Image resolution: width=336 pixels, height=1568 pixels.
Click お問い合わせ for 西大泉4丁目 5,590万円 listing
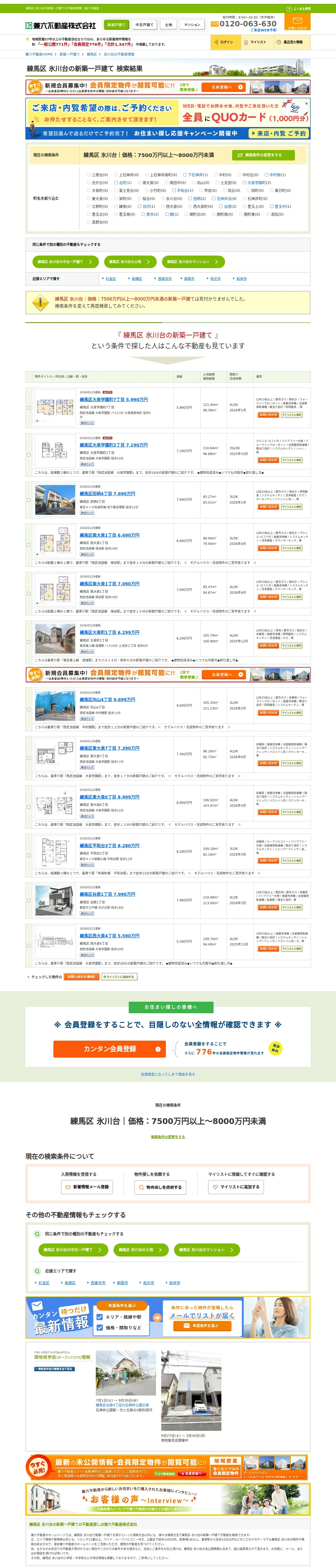tap(268, 948)
